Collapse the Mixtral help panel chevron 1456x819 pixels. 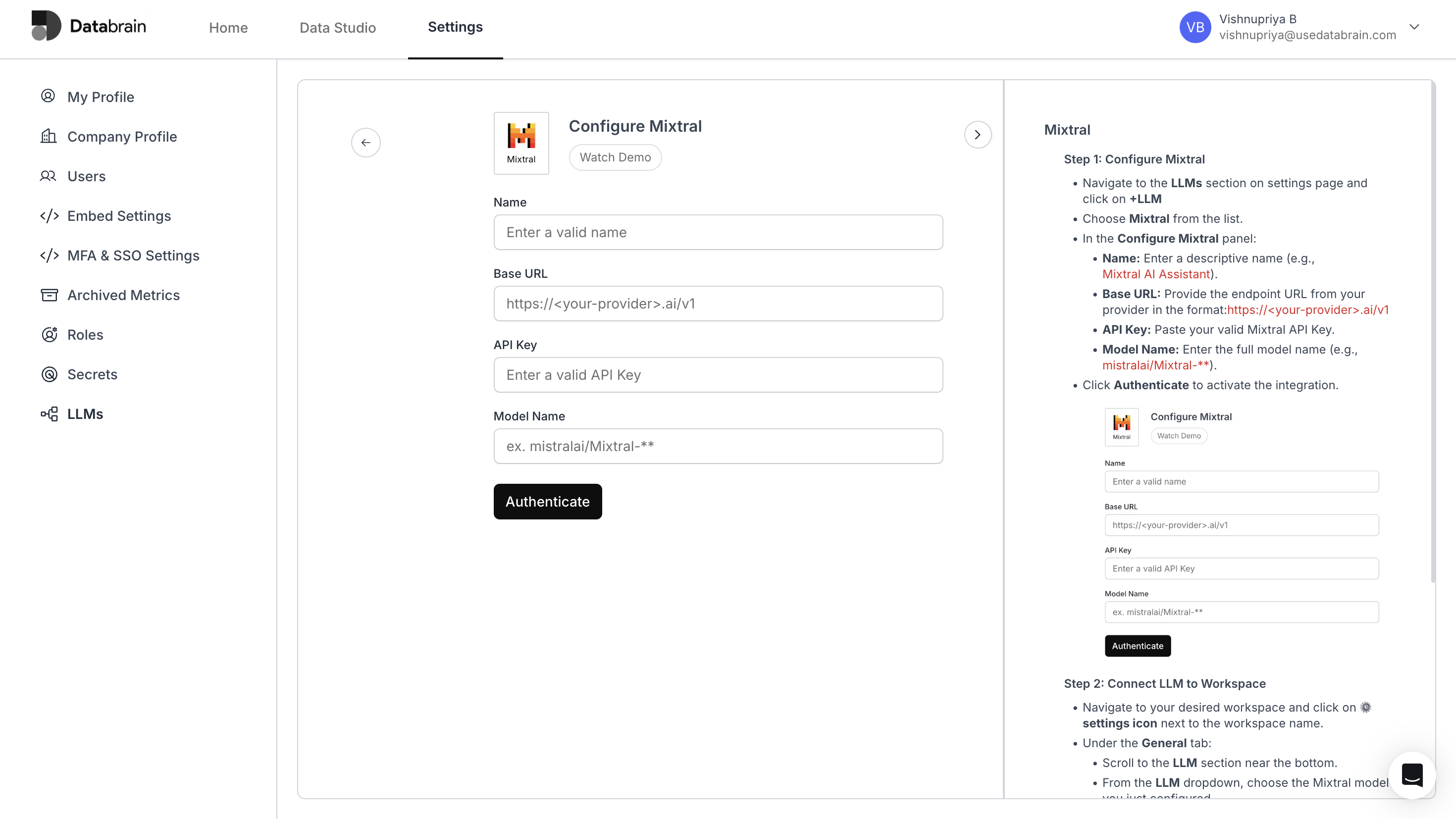pos(977,135)
